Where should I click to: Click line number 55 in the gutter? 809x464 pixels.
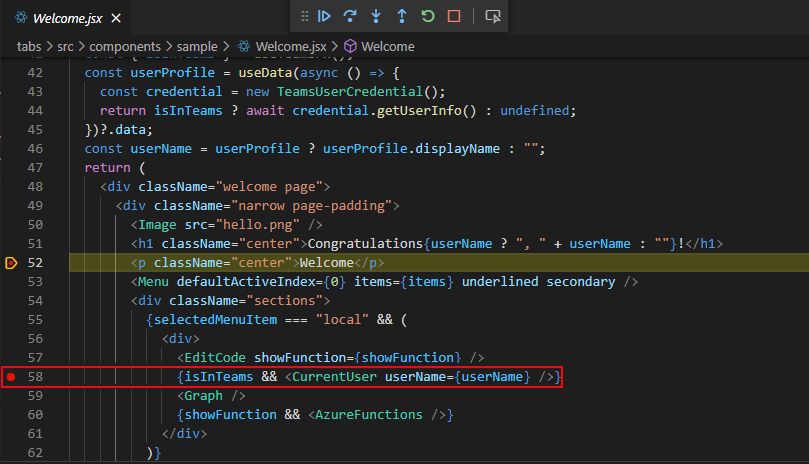[x=35, y=320]
